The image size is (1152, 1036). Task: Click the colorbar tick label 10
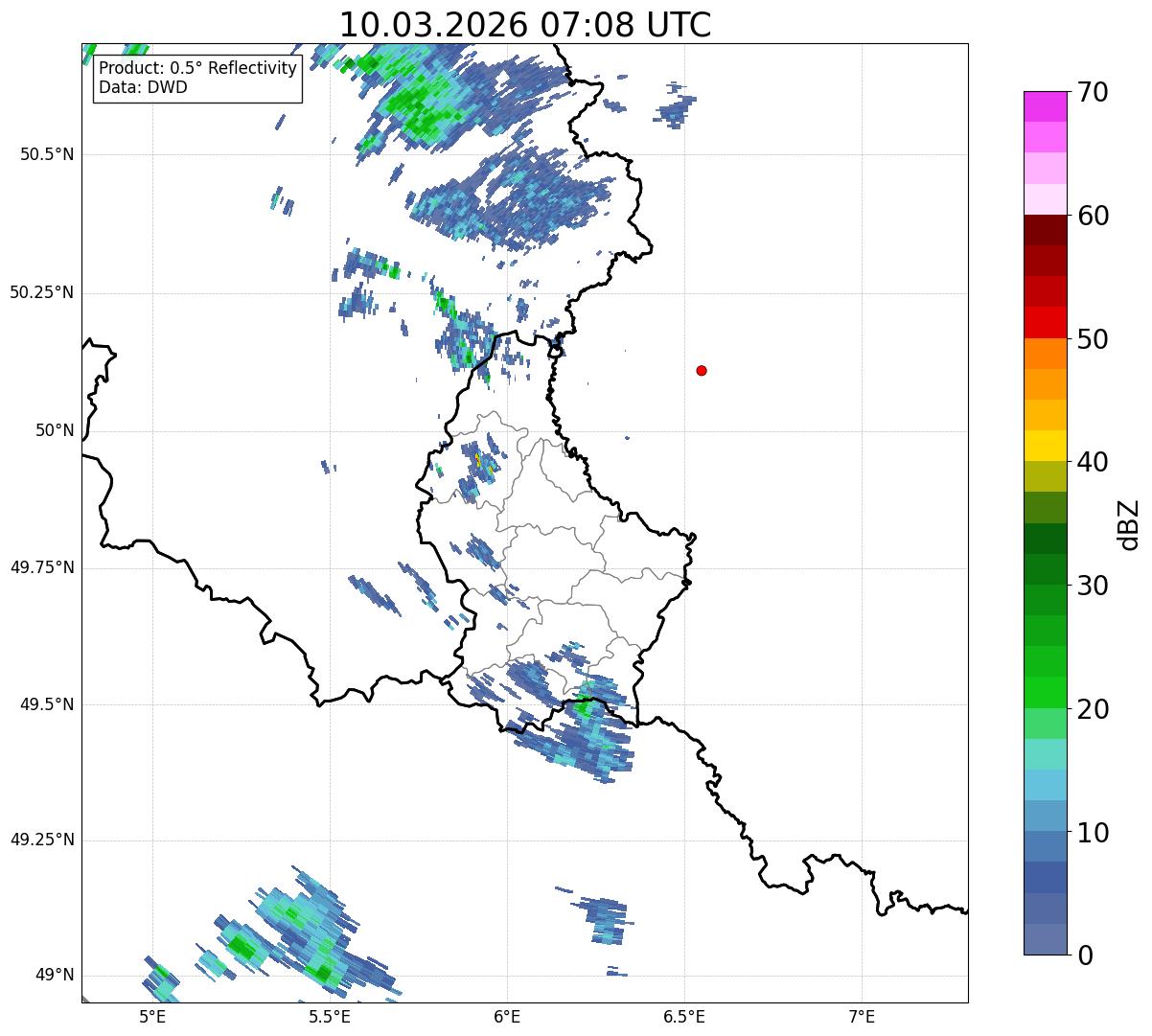click(1093, 832)
